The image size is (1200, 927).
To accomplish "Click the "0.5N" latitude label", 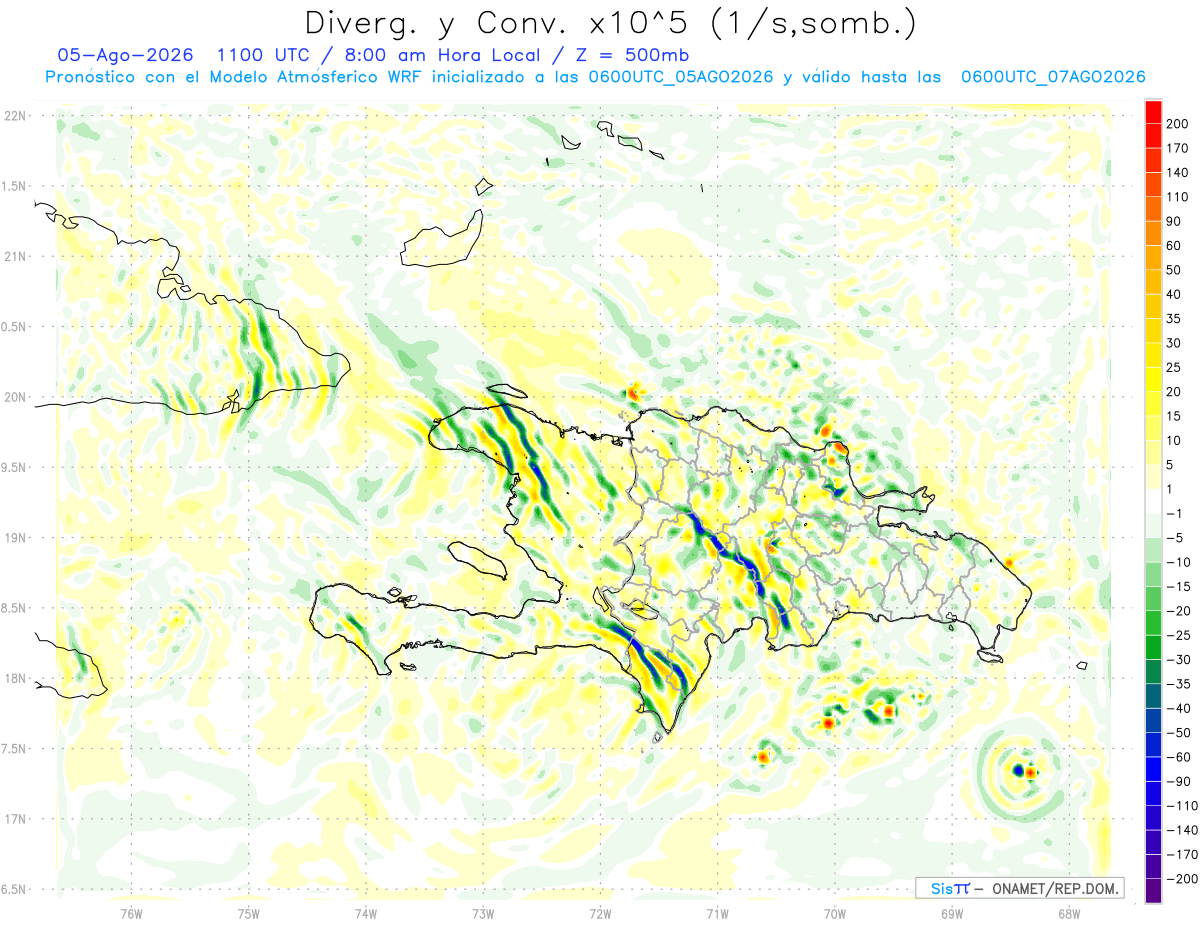I will (x=14, y=327).
